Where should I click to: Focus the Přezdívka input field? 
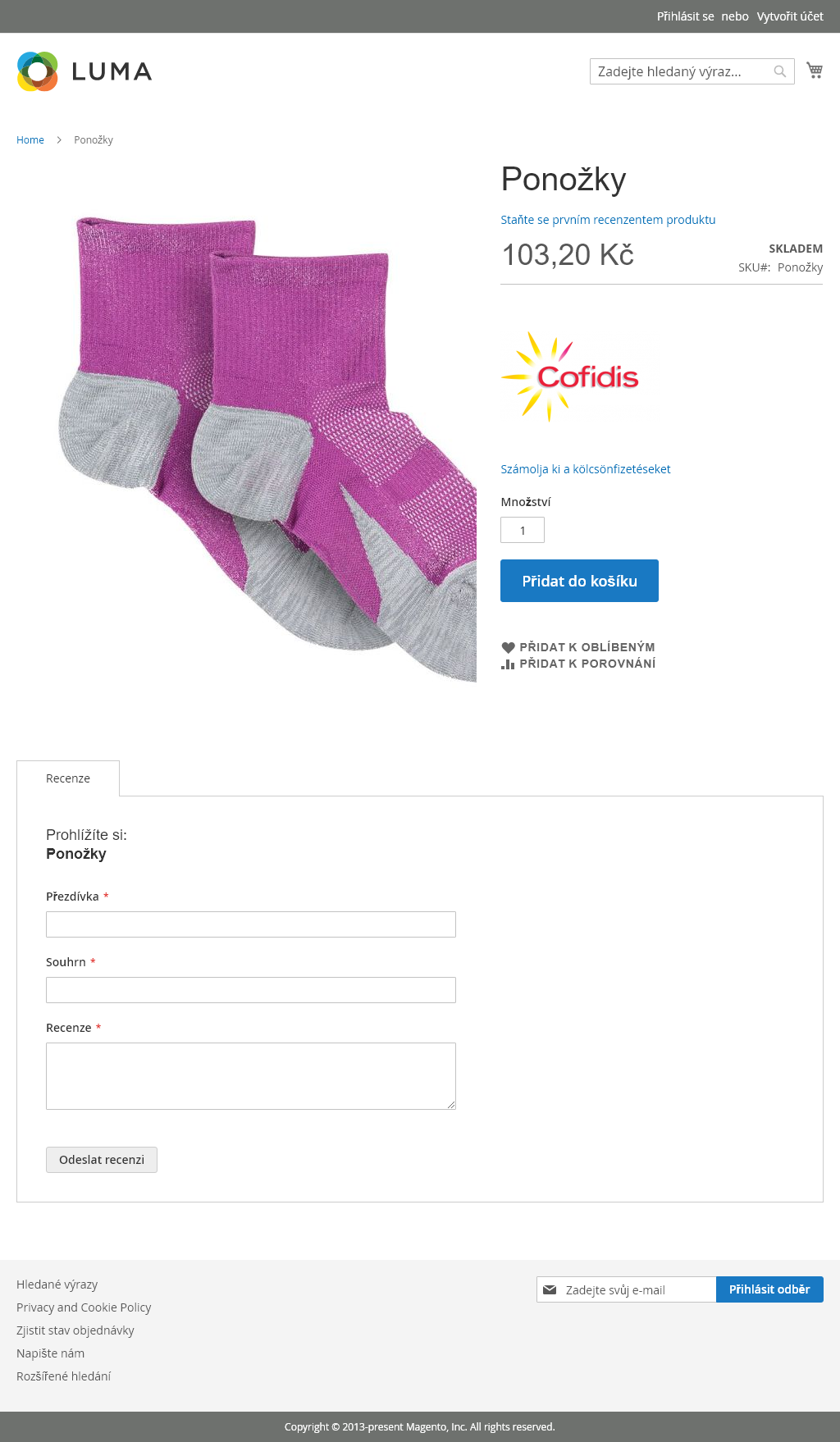click(251, 924)
